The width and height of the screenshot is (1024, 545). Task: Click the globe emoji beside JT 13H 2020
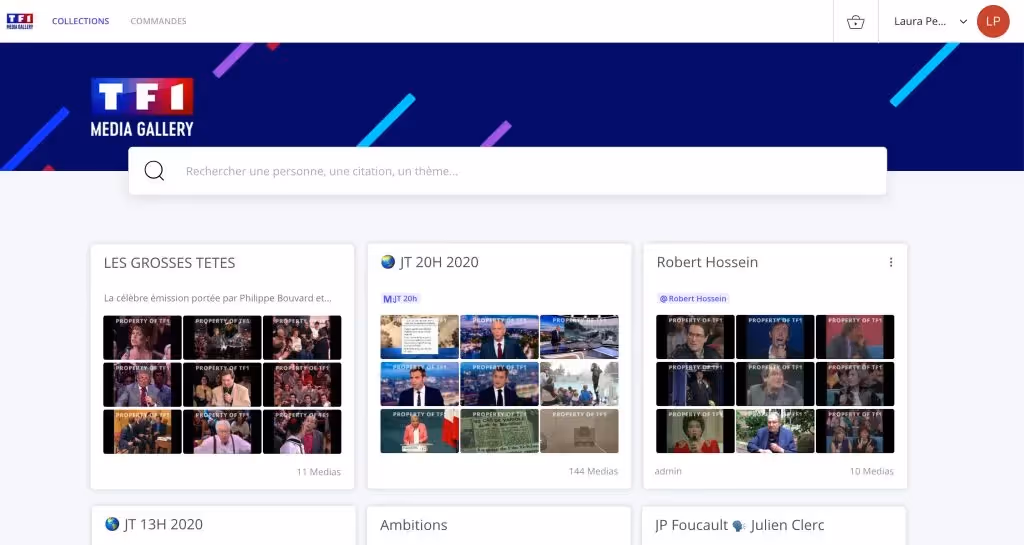tap(112, 524)
